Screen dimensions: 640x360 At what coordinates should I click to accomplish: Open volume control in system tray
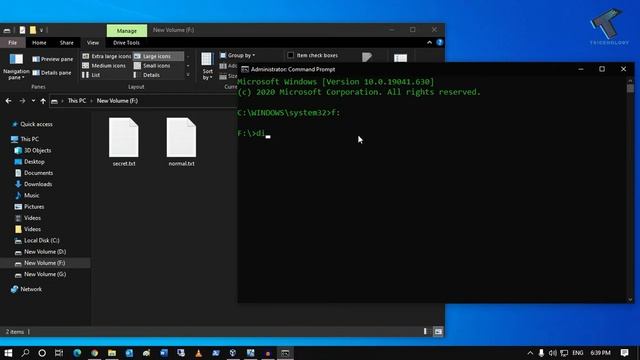pos(553,353)
